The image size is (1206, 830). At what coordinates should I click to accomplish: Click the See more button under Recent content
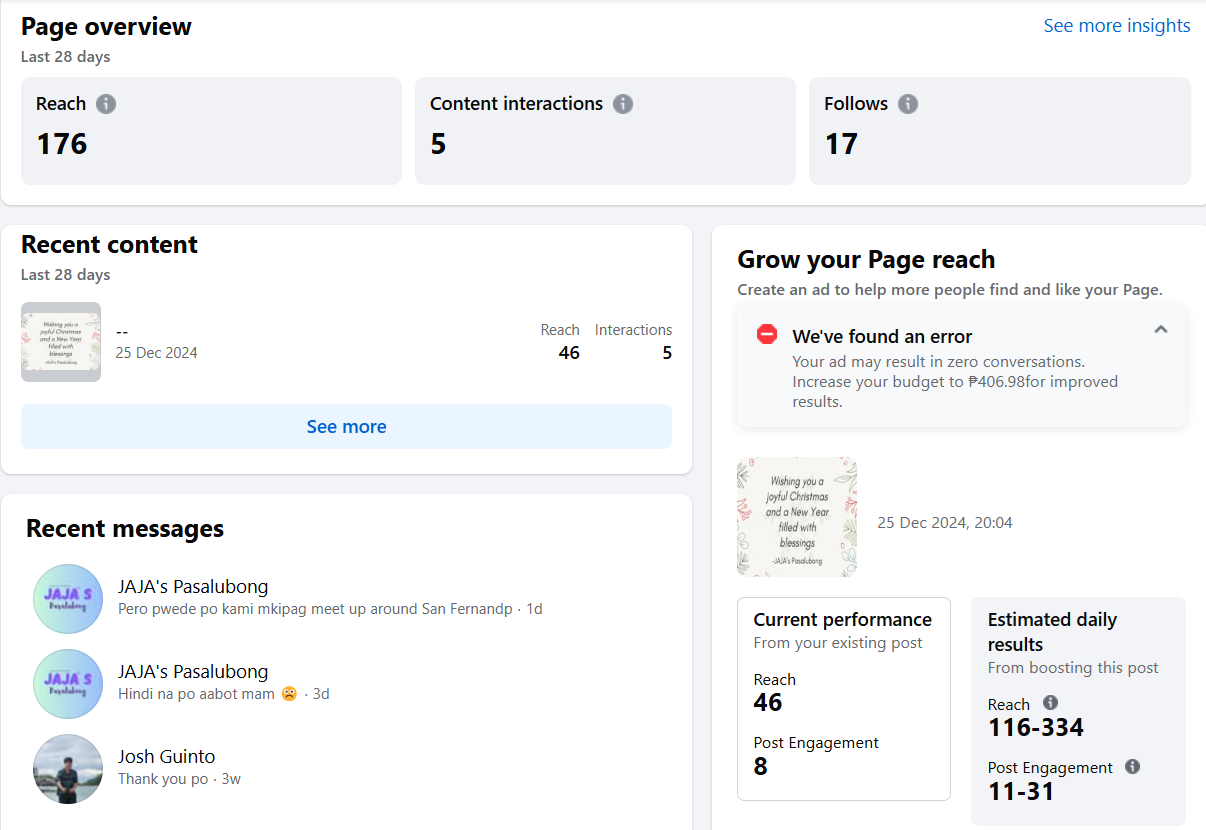coord(346,427)
